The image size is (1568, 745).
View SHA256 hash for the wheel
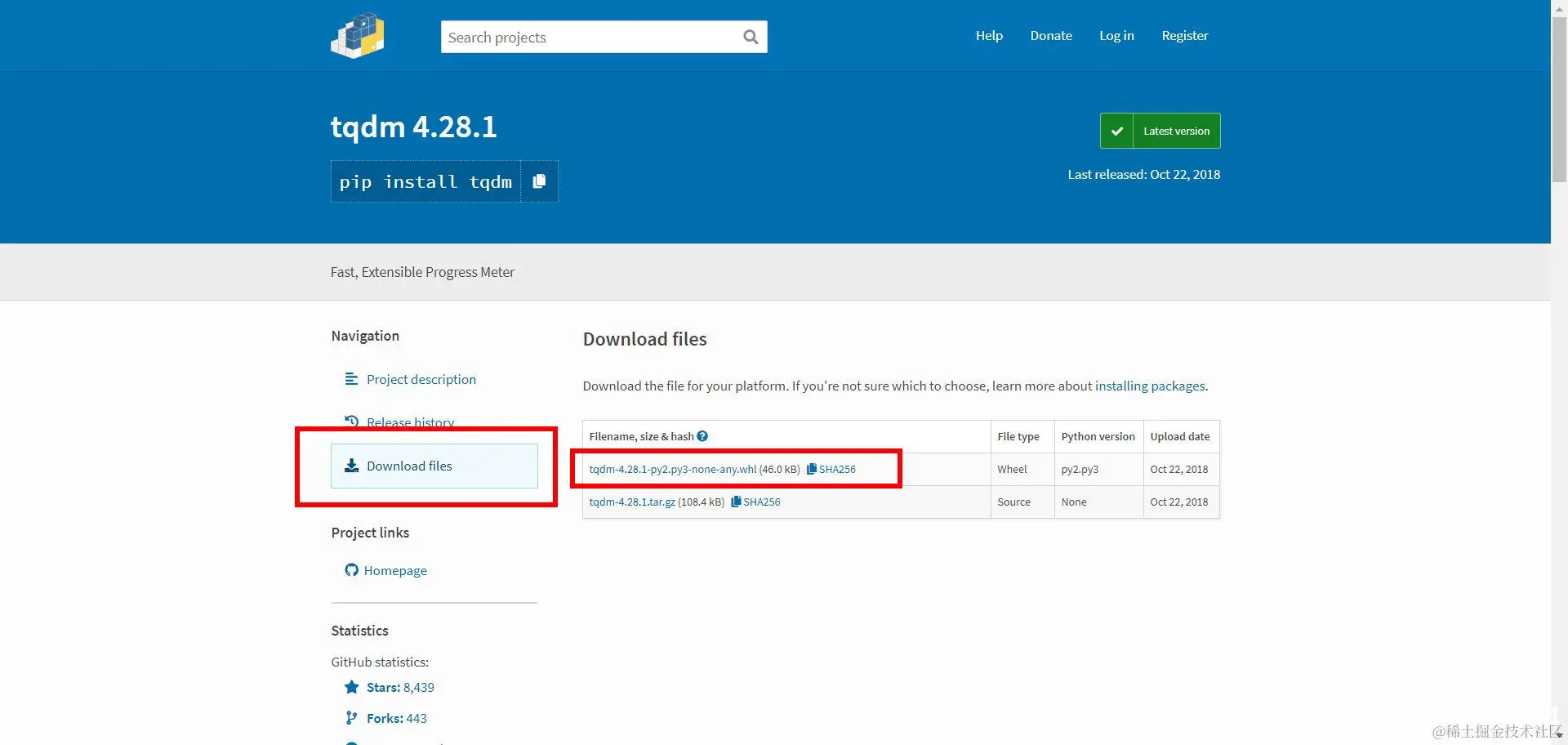[837, 469]
